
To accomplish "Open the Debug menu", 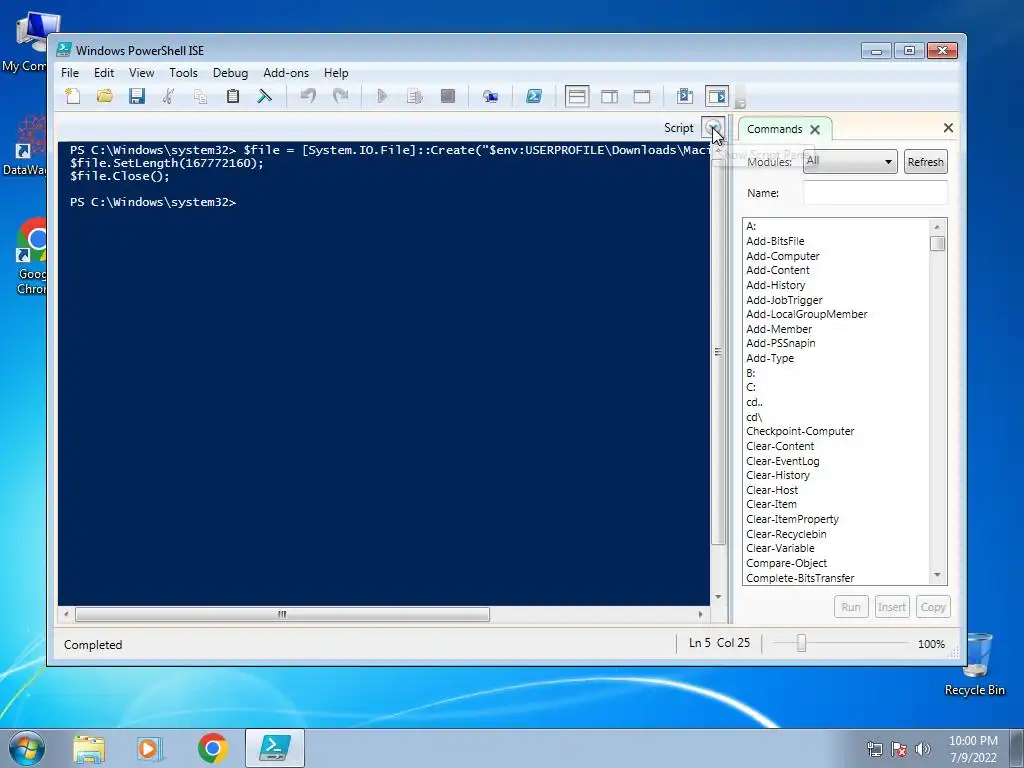I will click(x=231, y=72).
